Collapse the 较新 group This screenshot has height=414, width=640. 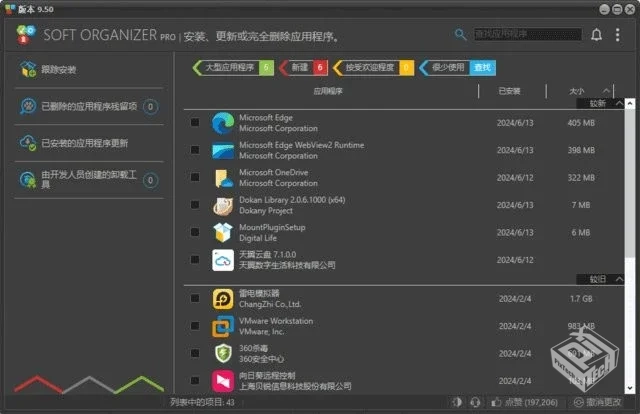click(x=619, y=103)
